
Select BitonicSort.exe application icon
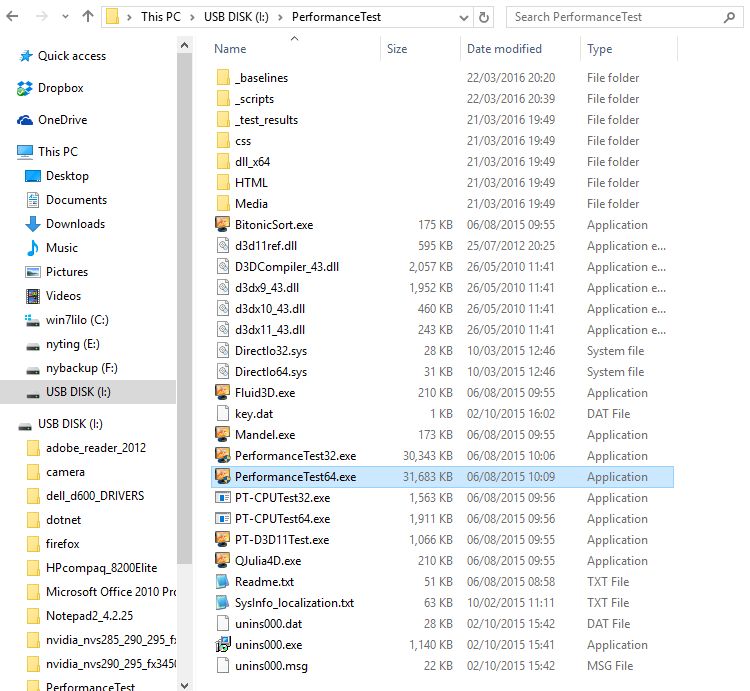click(x=223, y=224)
